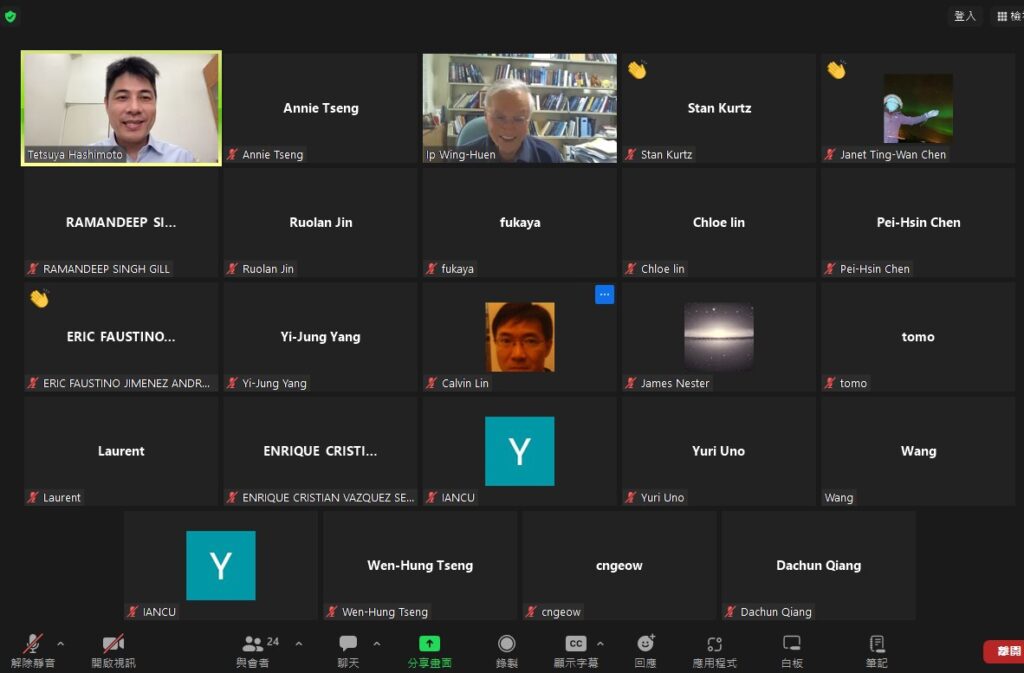The height and width of the screenshot is (673, 1024).
Task: Click the RAMANDEEP SI... tile title
Action: pos(121,223)
